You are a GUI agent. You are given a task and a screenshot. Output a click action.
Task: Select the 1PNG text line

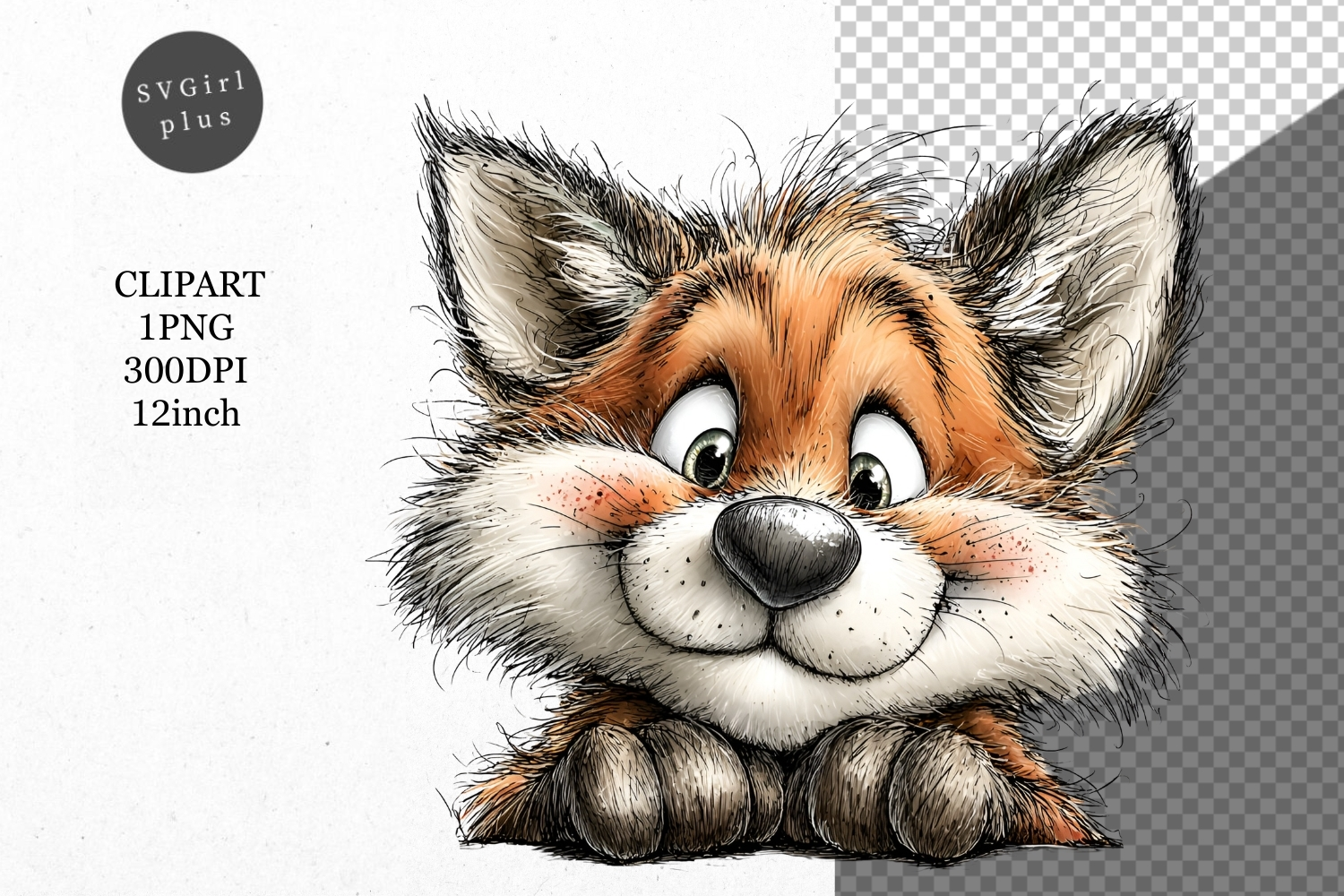(x=186, y=328)
